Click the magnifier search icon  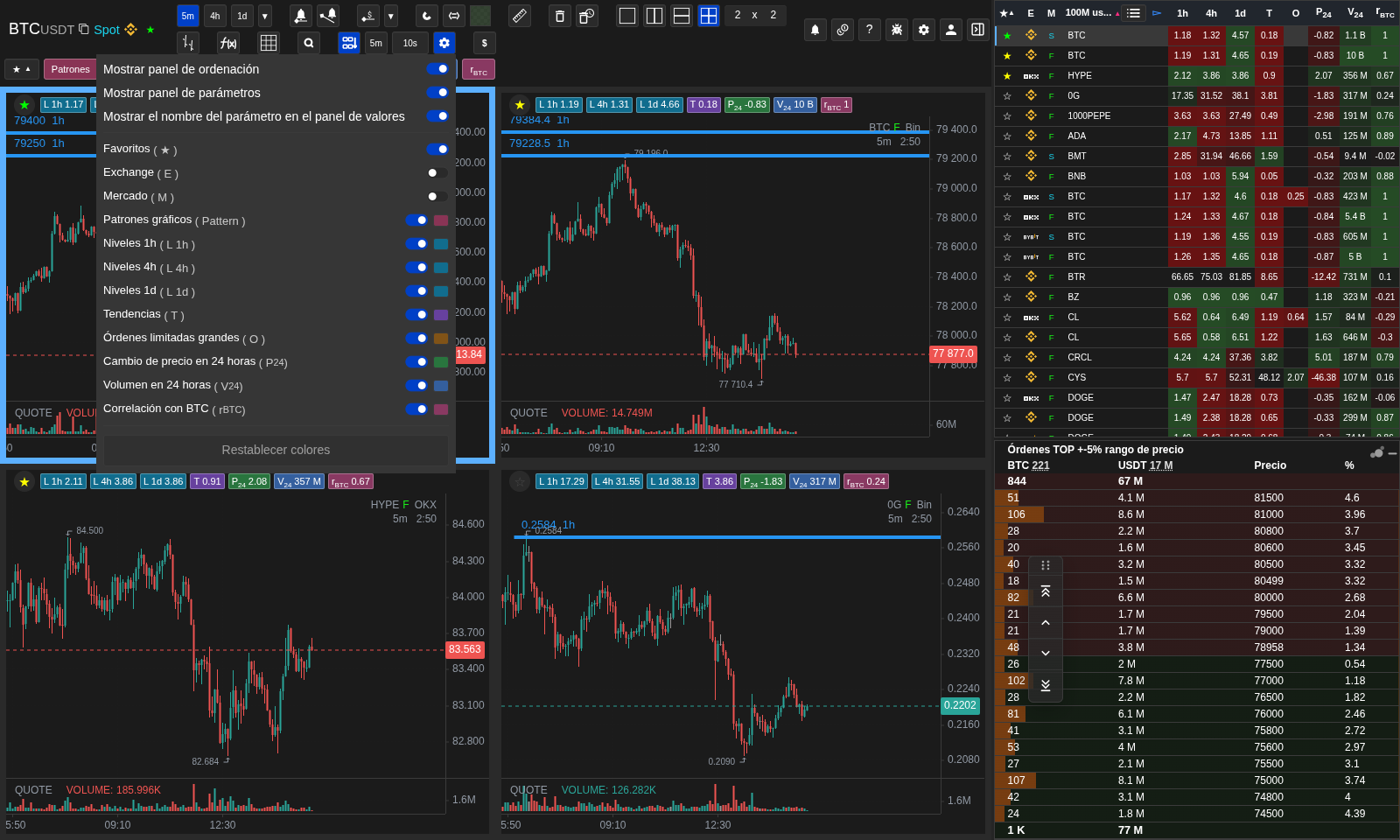click(x=308, y=43)
